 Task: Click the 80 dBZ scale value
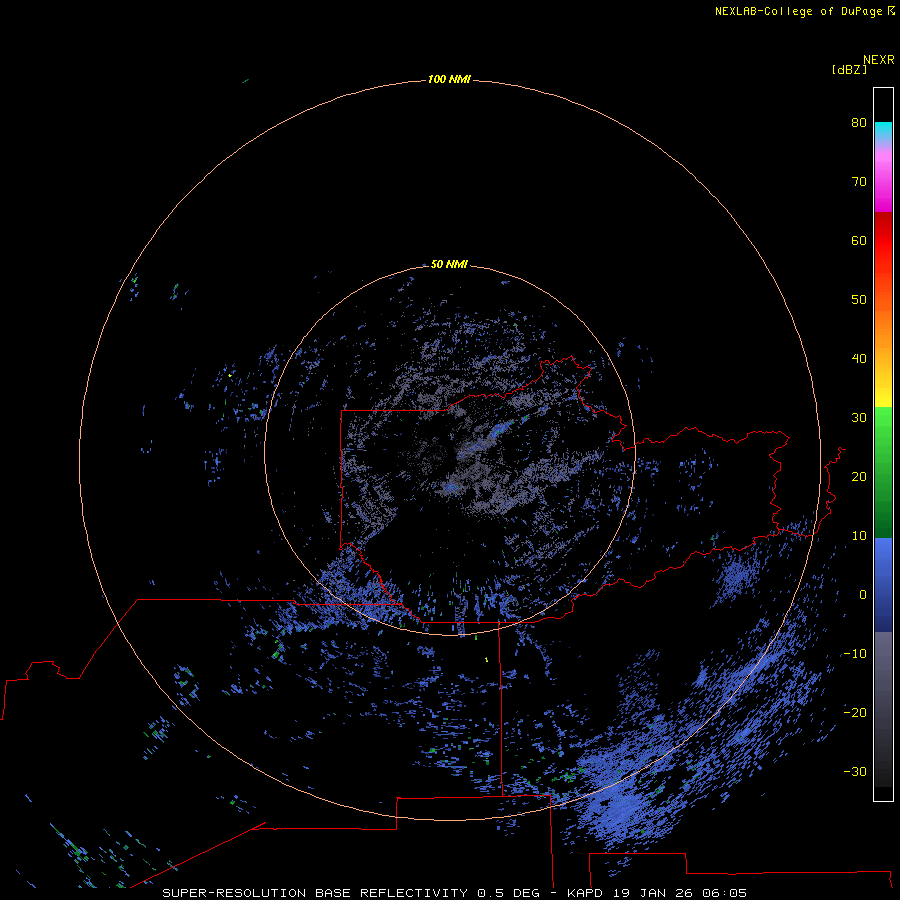click(x=859, y=122)
